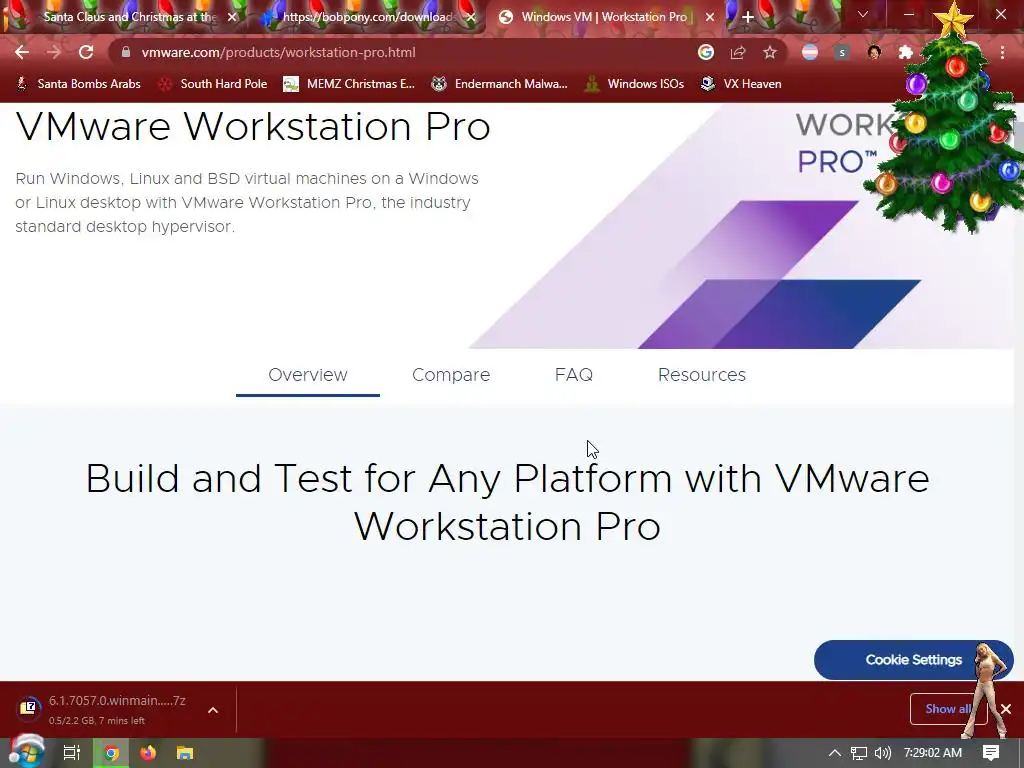Viewport: 1024px width, 768px height.
Task: Close the Santa Claus and Christmas tab
Action: tap(232, 17)
